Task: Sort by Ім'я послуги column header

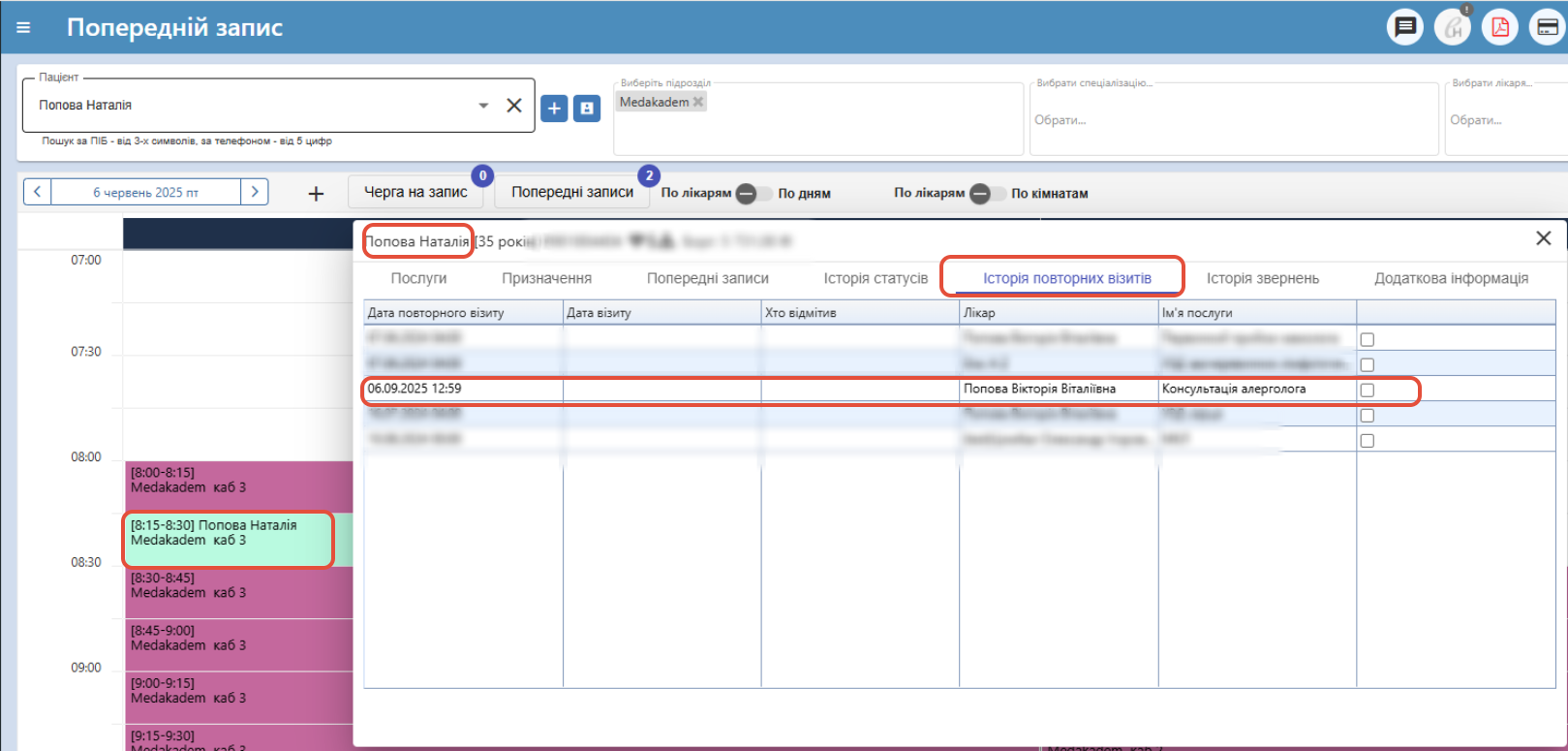Action: click(1257, 313)
